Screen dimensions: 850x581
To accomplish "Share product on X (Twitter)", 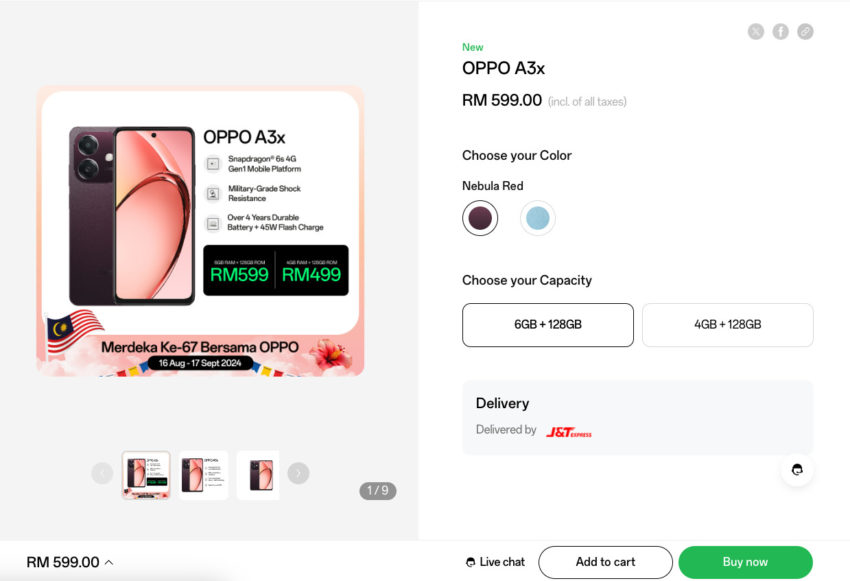I will [756, 32].
